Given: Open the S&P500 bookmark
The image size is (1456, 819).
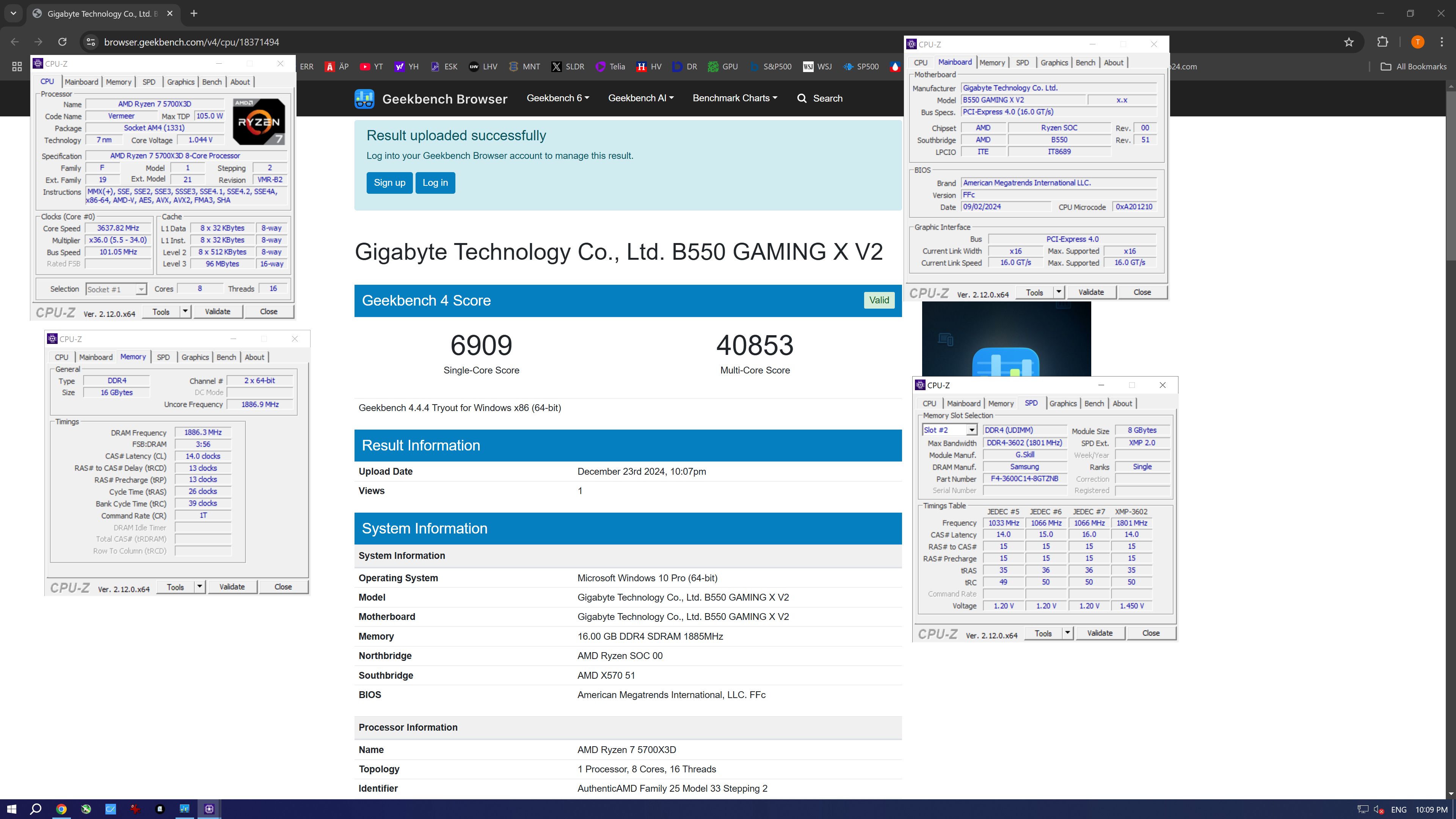Looking at the screenshot, I should pyautogui.click(x=770, y=67).
